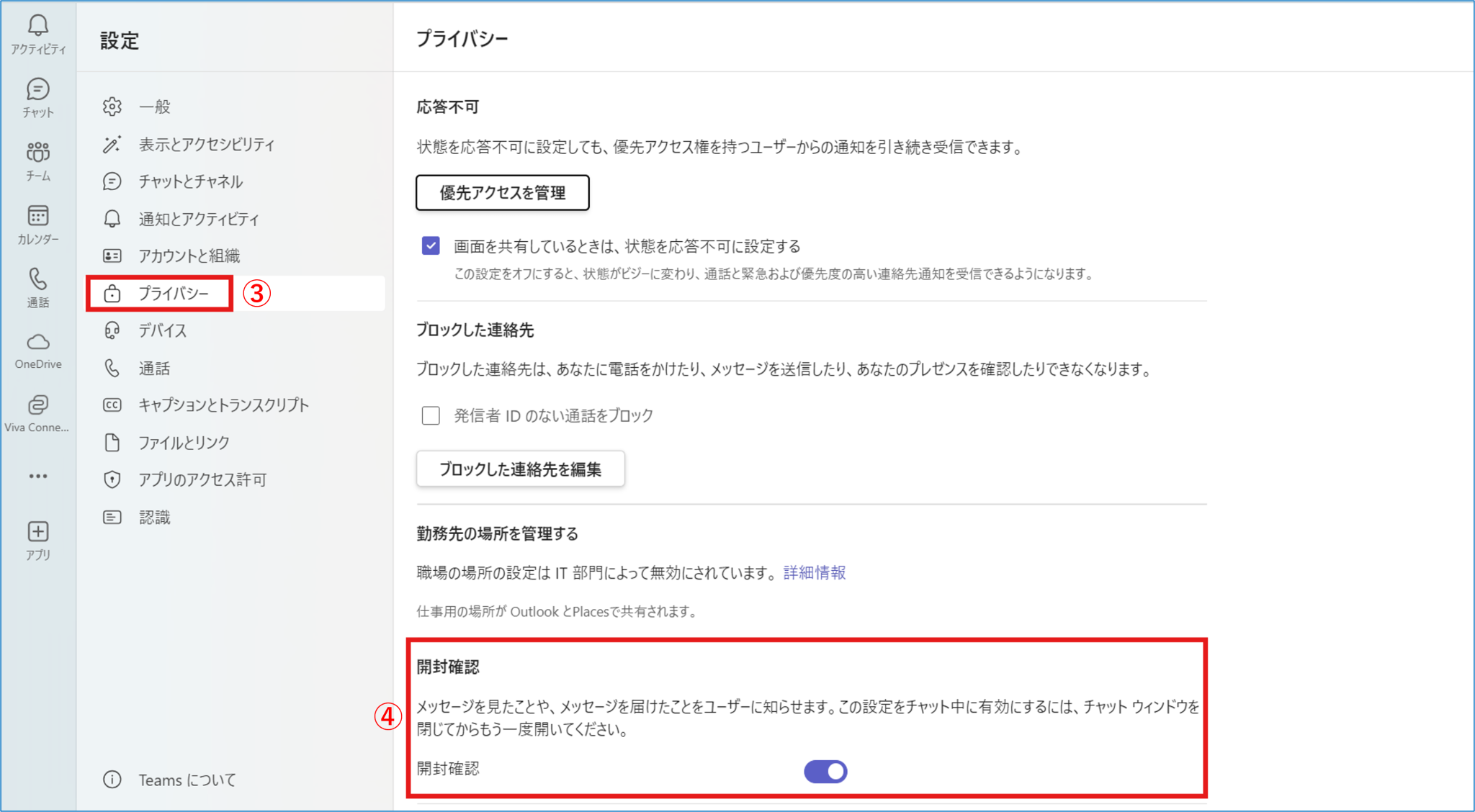This screenshot has height=812, width=1475.
Task: Uncheck 画面を共有しているときは応答不可 checkbox
Action: (431, 246)
